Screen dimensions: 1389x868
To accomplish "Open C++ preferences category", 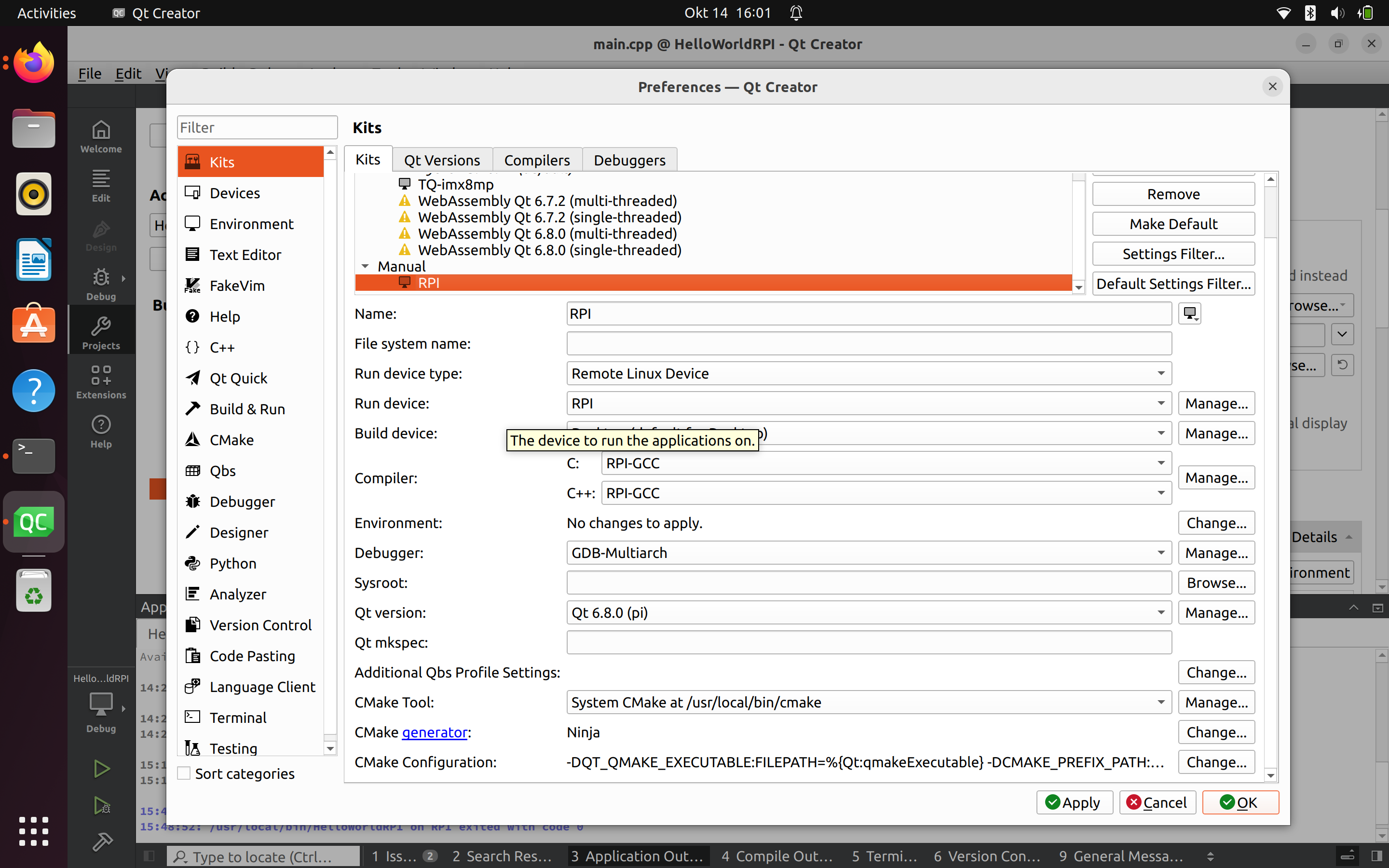I will coord(251,347).
